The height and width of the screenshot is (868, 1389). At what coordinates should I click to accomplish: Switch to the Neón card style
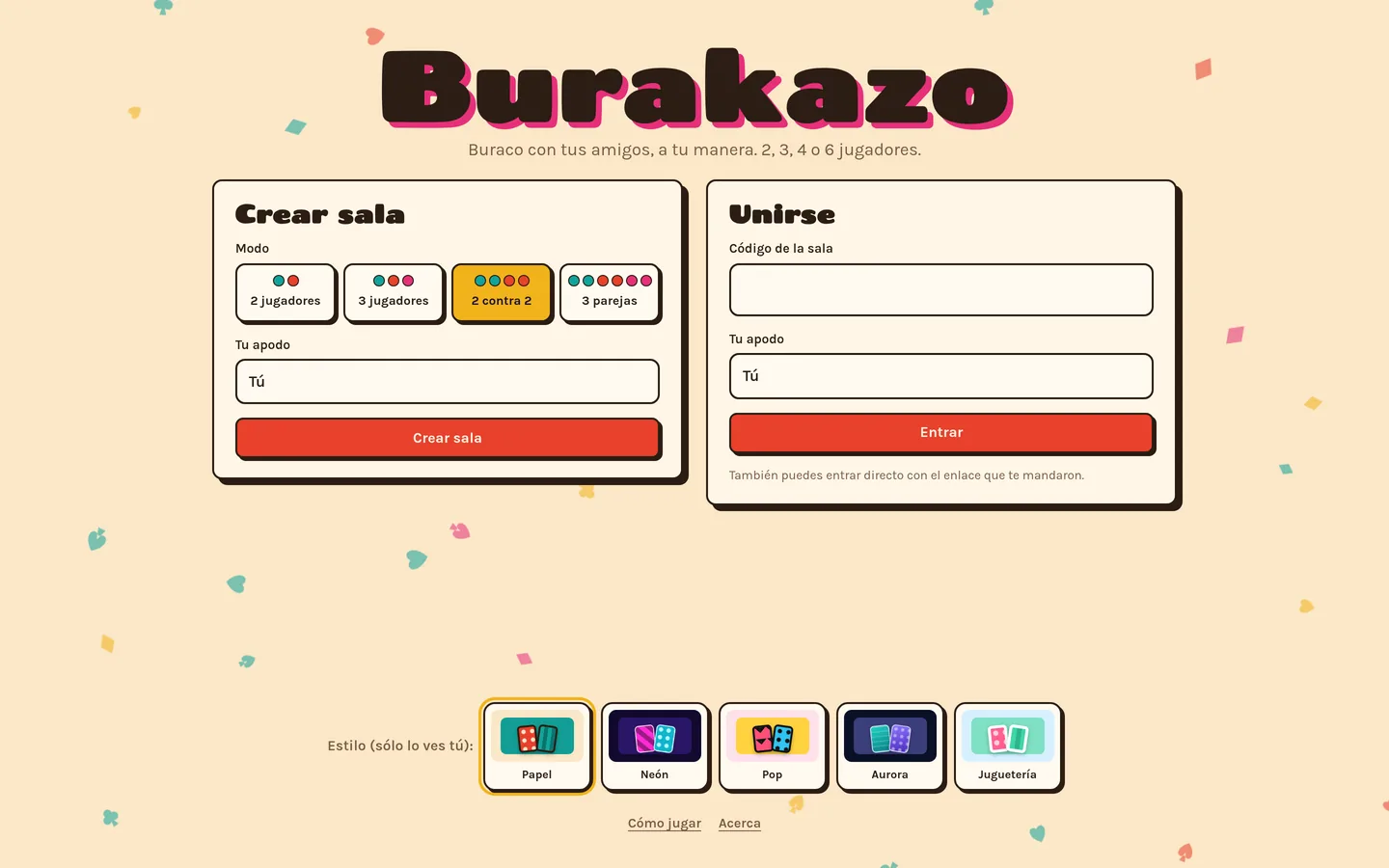tap(655, 746)
